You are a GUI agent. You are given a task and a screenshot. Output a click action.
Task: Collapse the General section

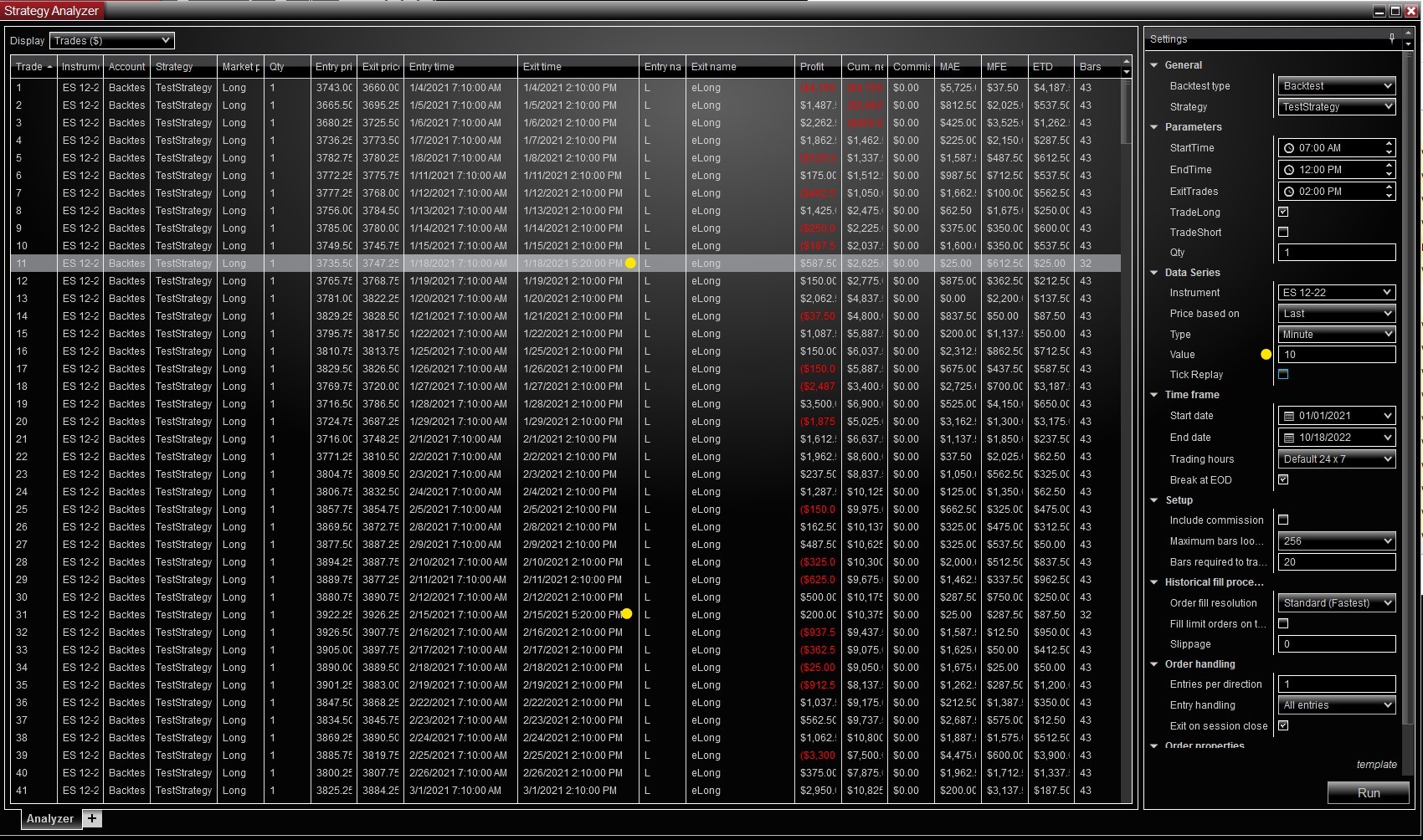point(1155,65)
